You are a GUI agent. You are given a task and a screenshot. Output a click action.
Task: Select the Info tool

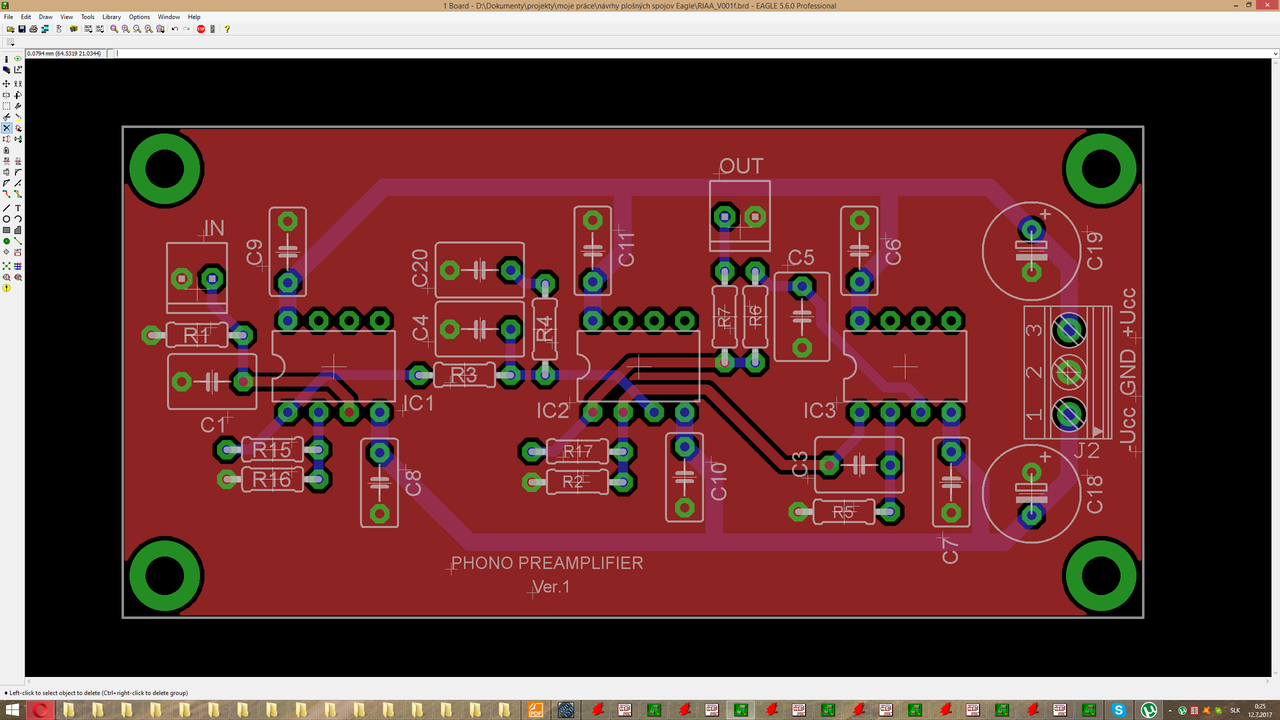(x=7, y=60)
